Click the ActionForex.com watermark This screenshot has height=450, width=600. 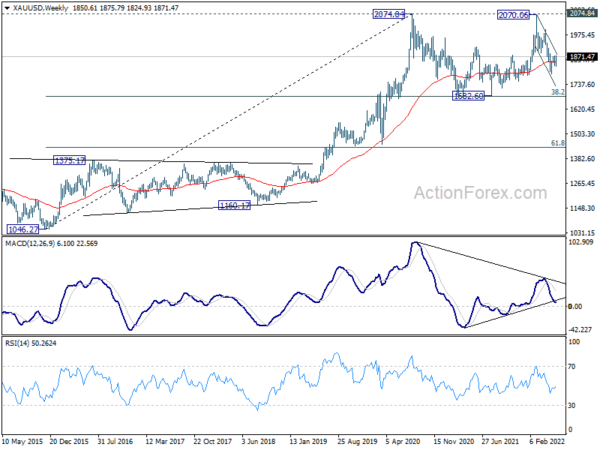(481, 193)
